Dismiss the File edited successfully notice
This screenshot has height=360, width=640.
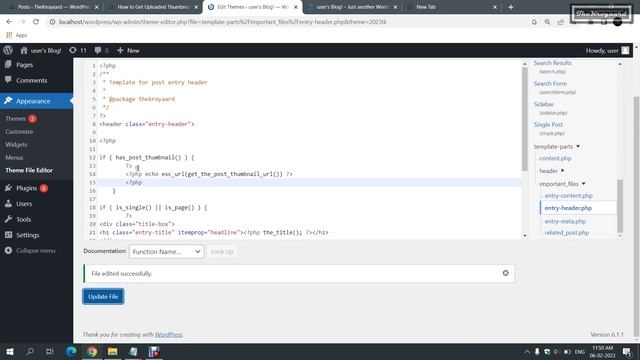[x=505, y=273]
